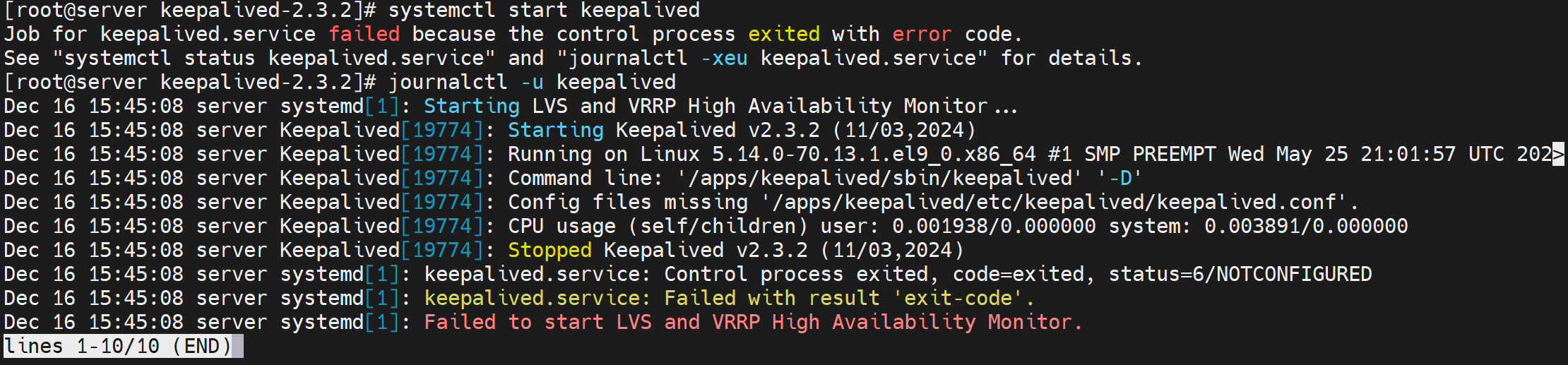
Task: Click the blue "Starting" before "LVS and VRRP"
Action: point(471,107)
